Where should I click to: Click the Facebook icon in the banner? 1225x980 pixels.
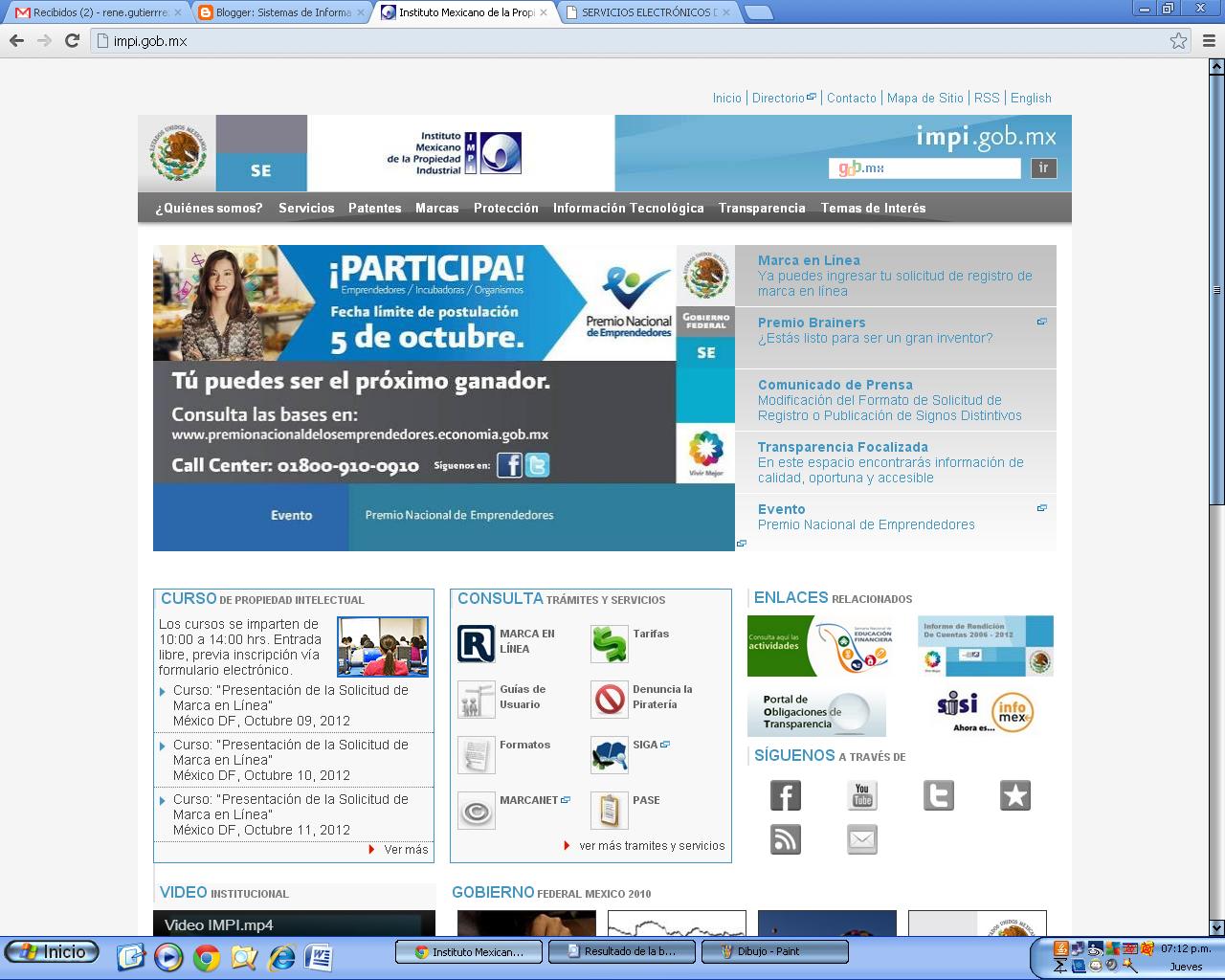pos(509,465)
